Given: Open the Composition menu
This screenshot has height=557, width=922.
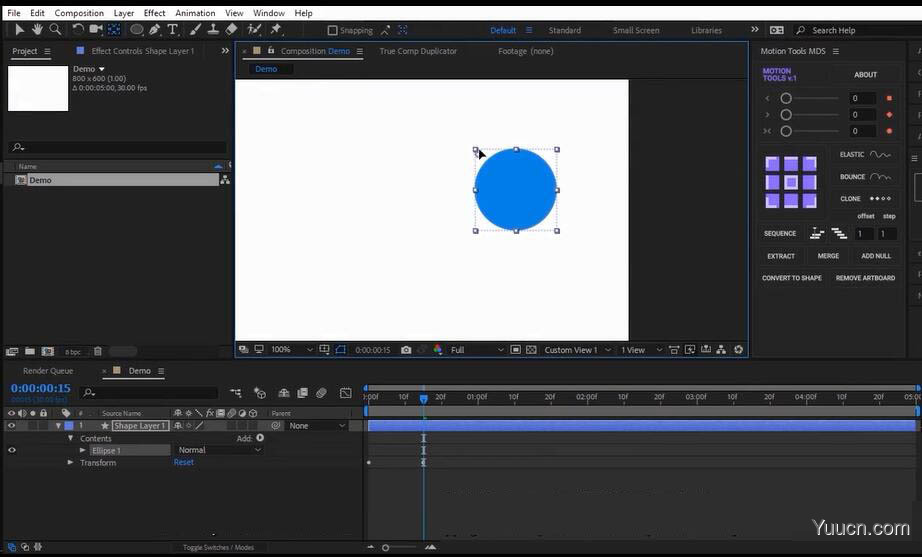Looking at the screenshot, I should pos(79,13).
